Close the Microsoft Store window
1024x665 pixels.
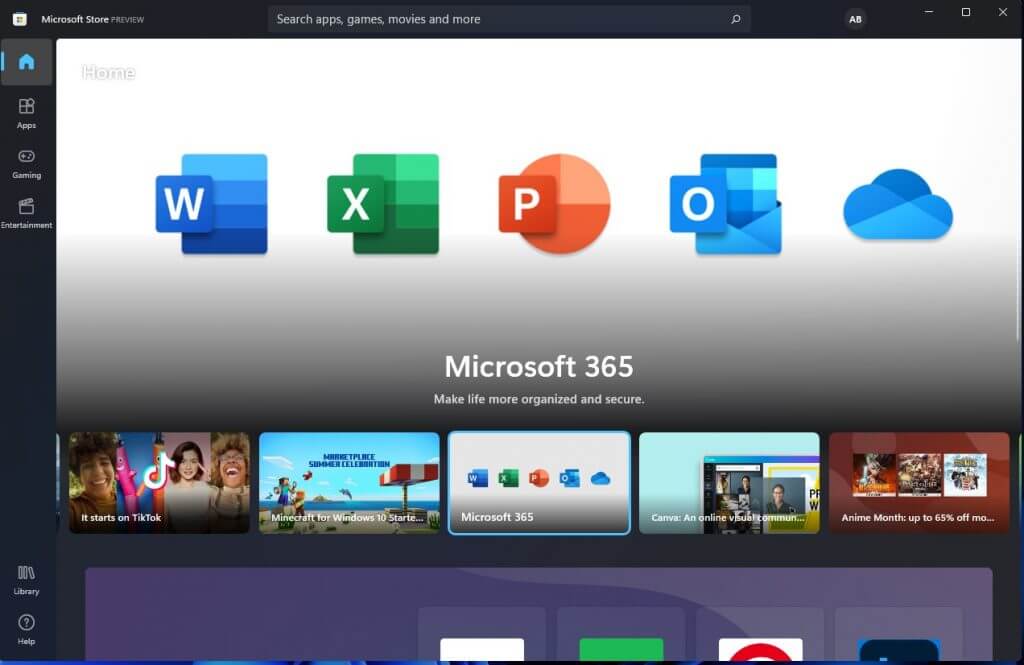tap(1003, 12)
